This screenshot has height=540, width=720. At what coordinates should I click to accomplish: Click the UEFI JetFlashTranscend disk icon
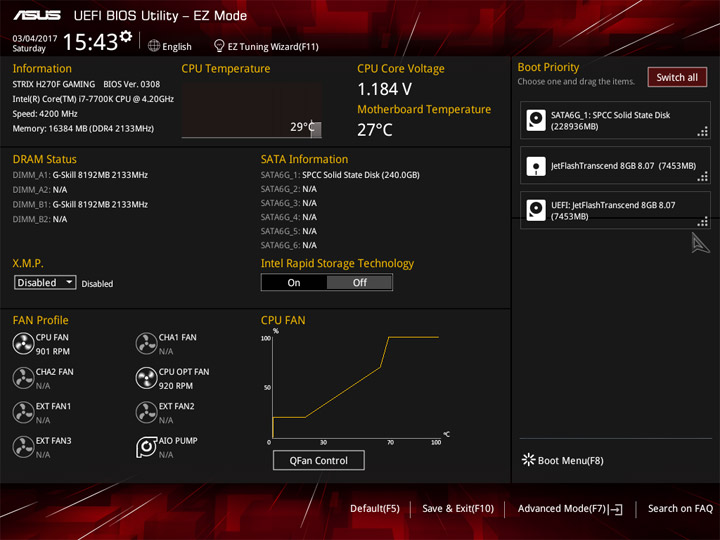pyautogui.click(x=536, y=210)
